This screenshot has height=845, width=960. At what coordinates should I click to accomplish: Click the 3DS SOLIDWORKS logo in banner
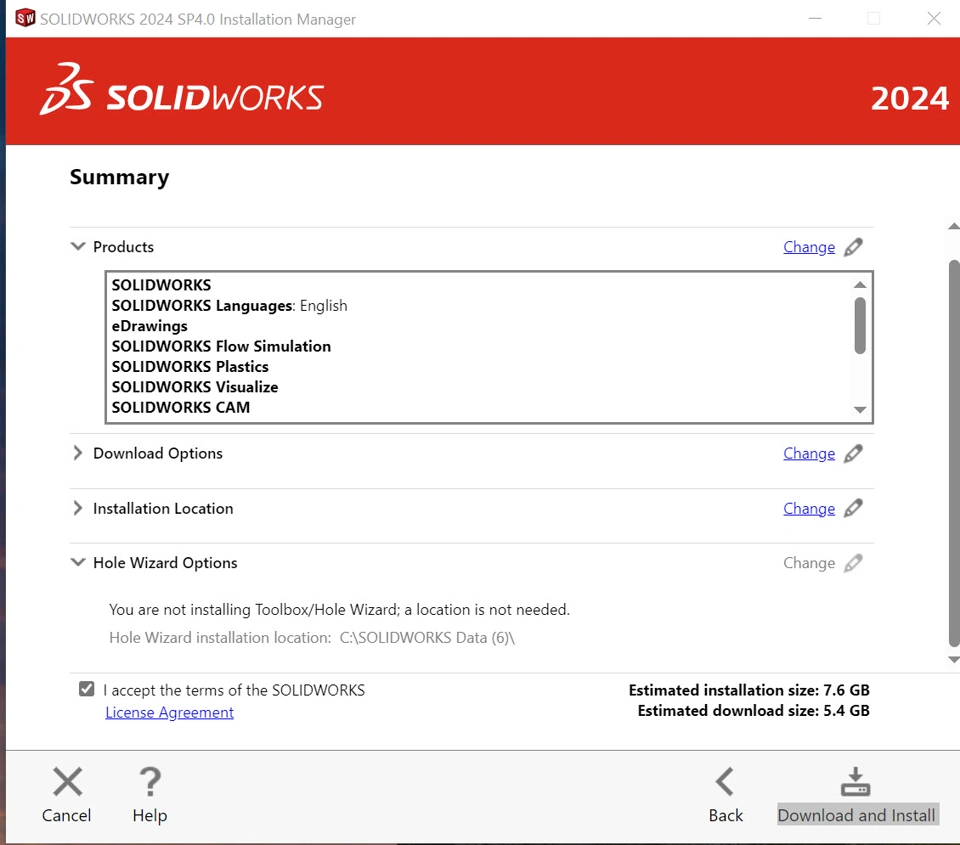pos(182,90)
